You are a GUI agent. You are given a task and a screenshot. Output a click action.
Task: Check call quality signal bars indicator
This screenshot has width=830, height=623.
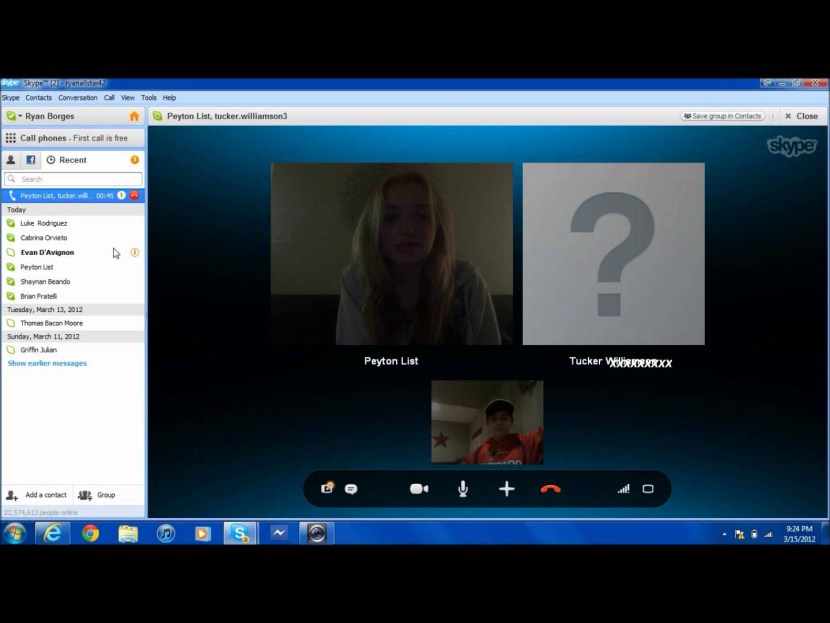click(622, 489)
